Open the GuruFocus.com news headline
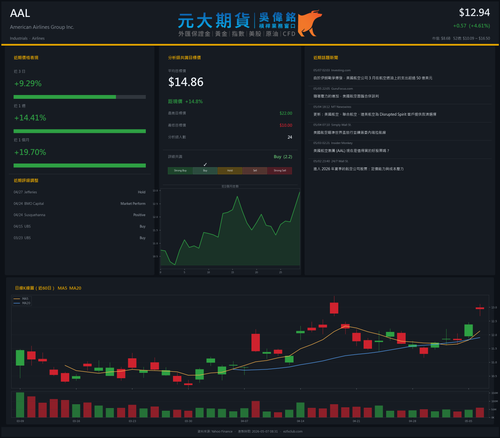The width and height of the screenshot is (500, 438). click(x=346, y=96)
